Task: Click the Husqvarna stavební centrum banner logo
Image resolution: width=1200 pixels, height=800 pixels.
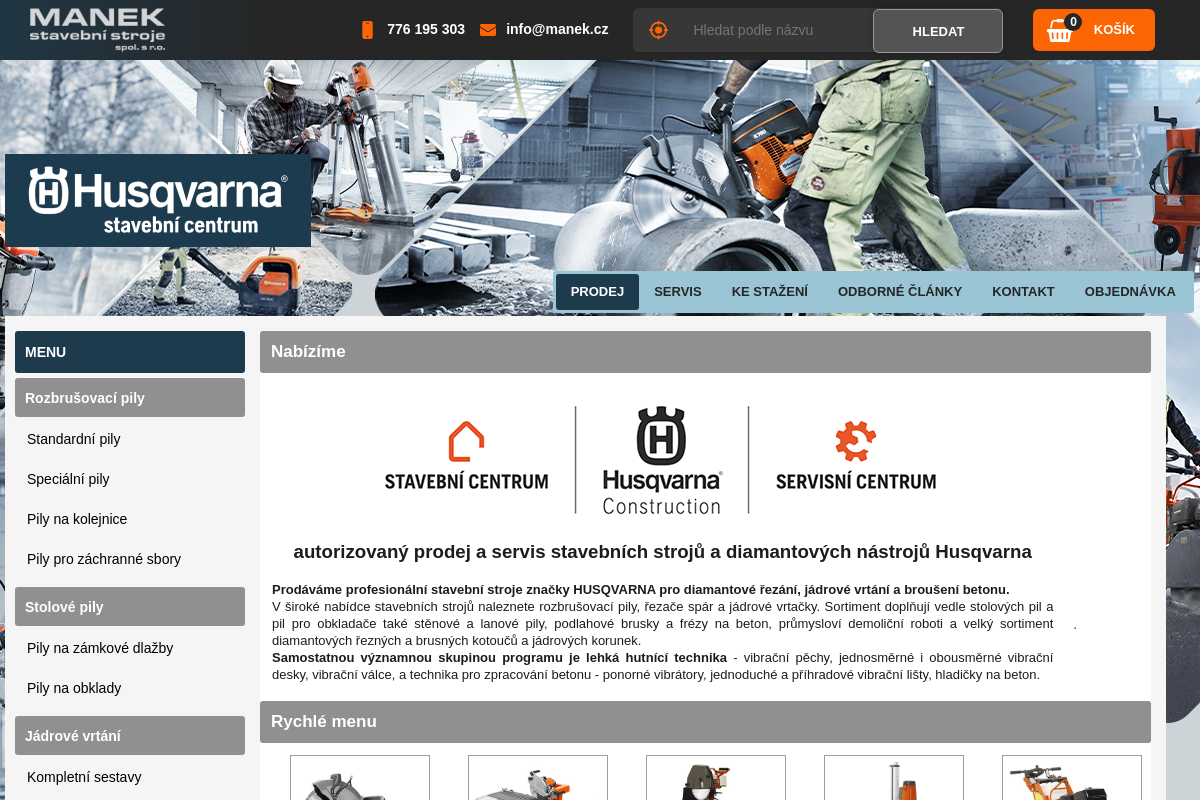Action: click(158, 200)
